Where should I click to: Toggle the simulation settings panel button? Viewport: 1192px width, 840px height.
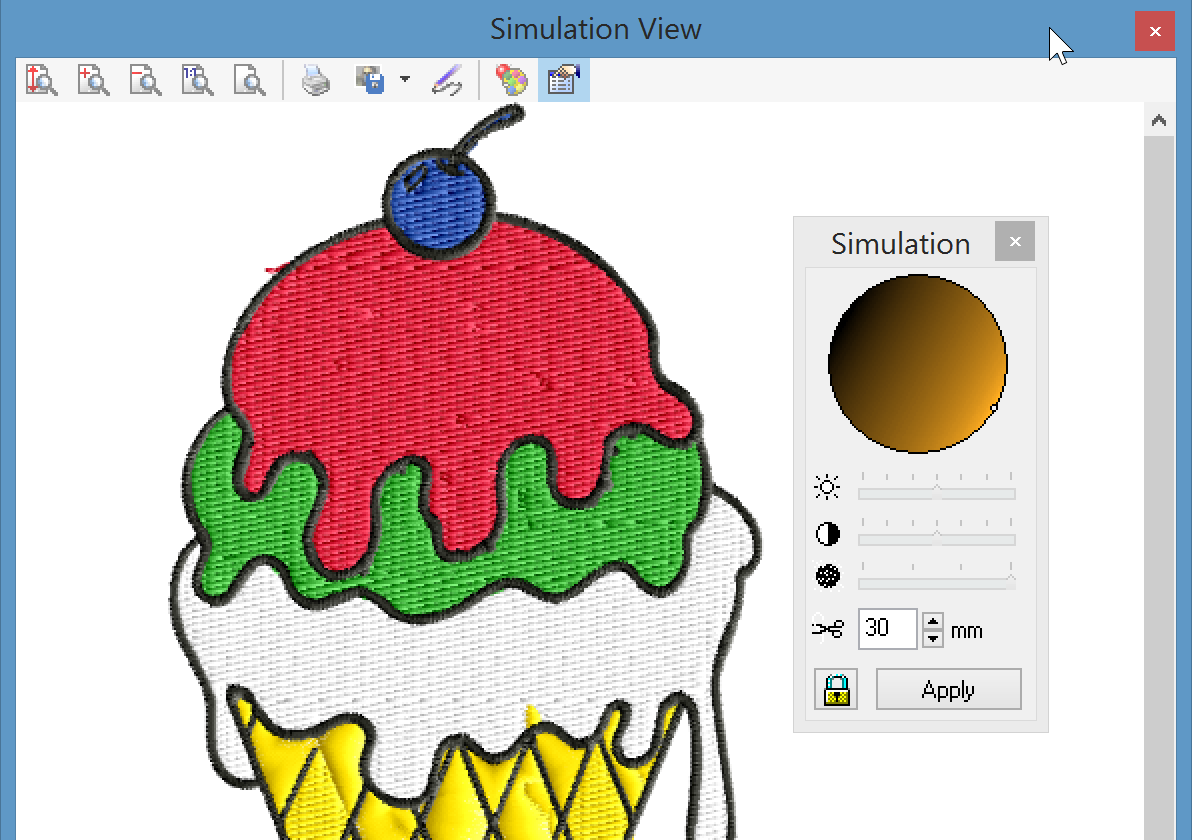(x=564, y=80)
